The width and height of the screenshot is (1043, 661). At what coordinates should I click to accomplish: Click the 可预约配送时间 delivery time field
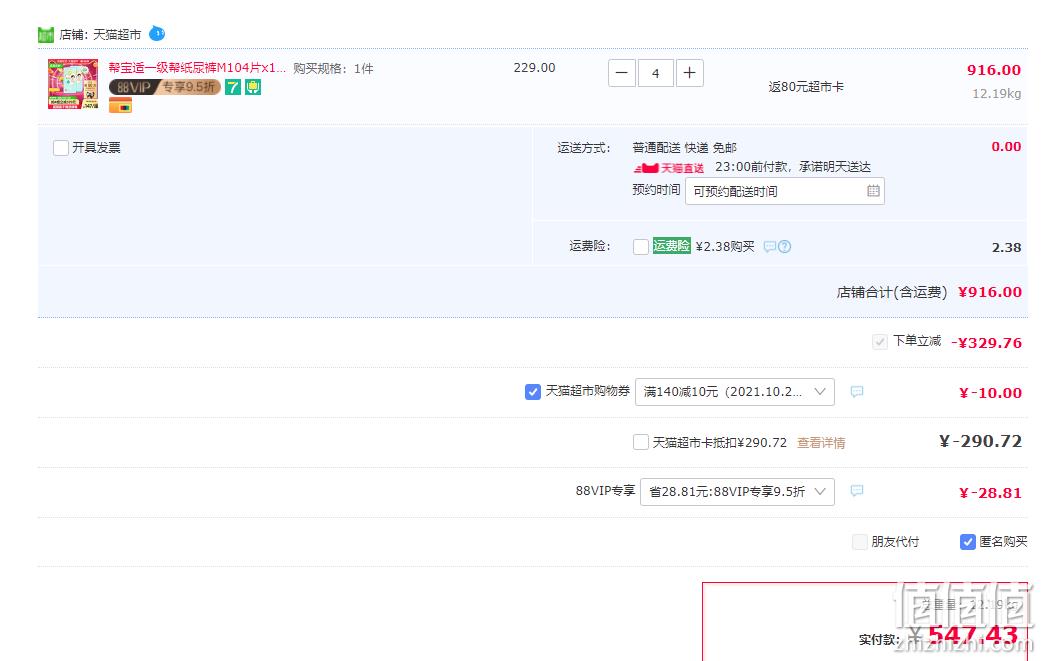click(x=785, y=192)
